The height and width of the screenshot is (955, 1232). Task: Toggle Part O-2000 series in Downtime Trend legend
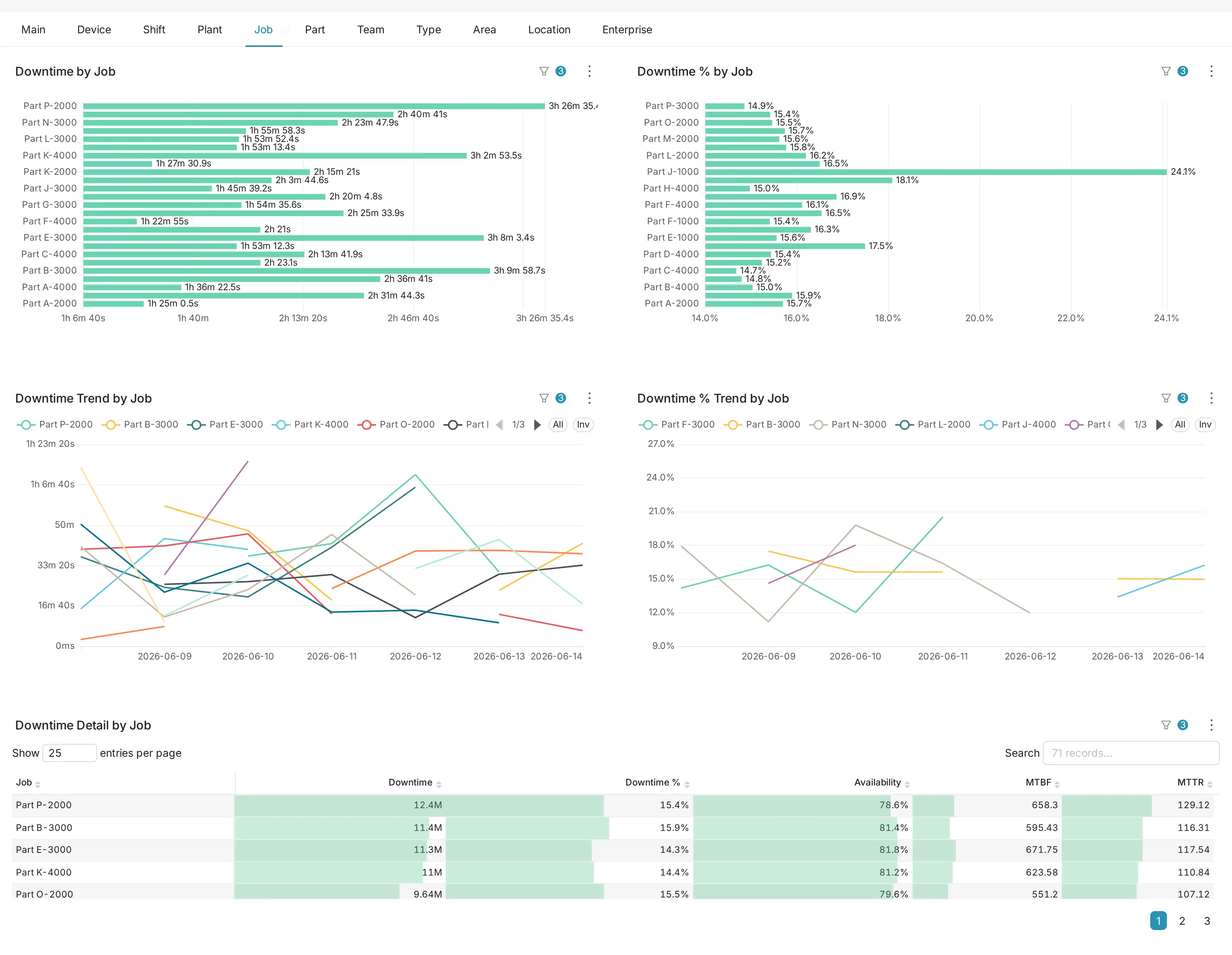click(396, 425)
